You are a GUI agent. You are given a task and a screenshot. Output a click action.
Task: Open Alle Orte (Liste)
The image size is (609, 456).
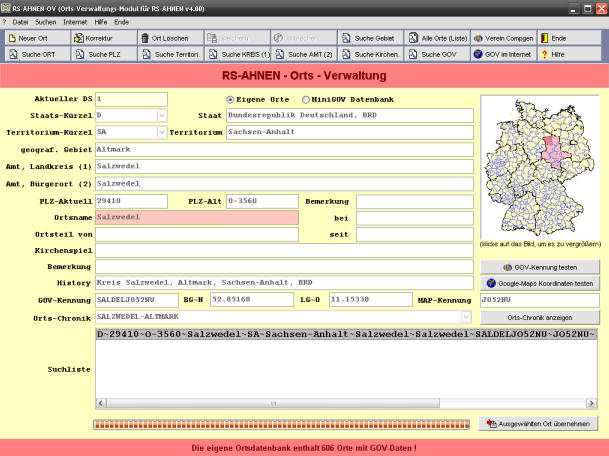437,38
